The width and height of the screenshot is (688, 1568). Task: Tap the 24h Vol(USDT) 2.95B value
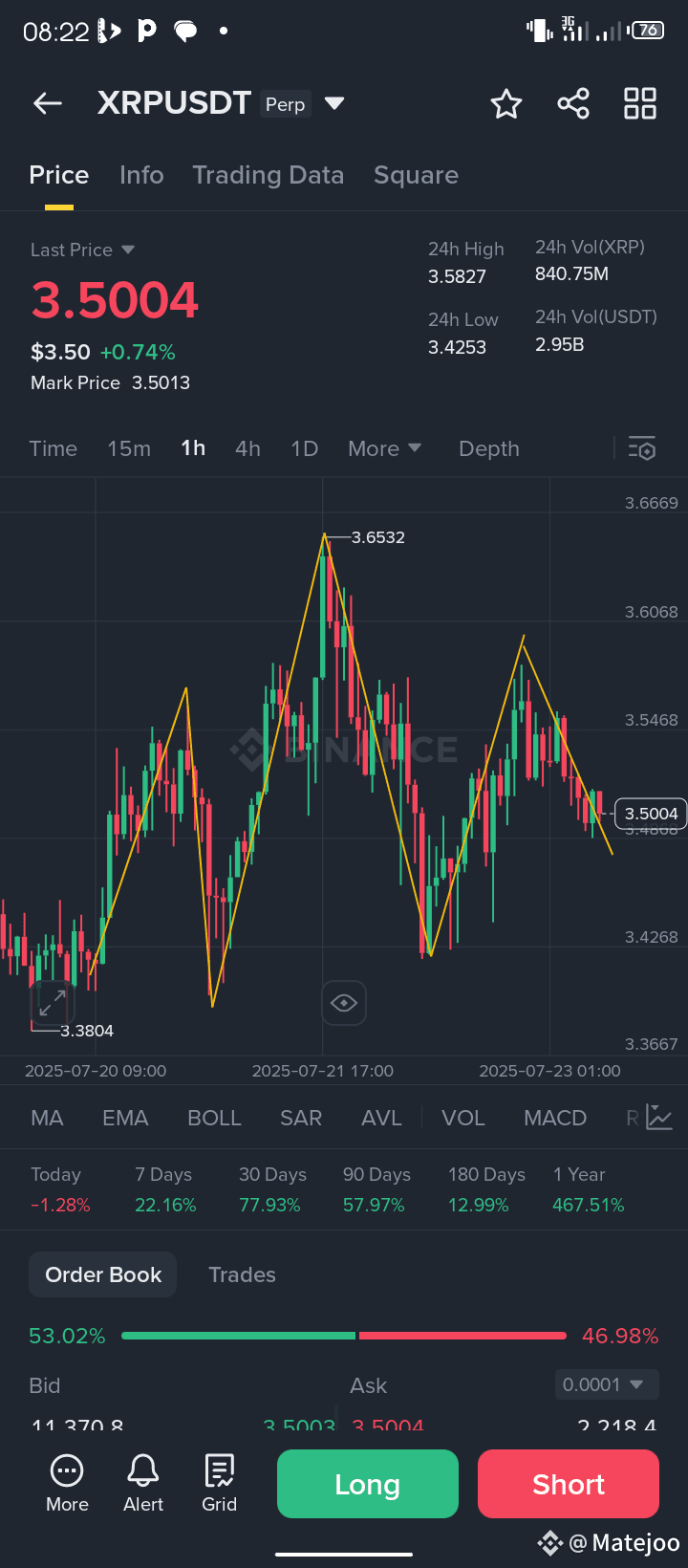coord(596,330)
